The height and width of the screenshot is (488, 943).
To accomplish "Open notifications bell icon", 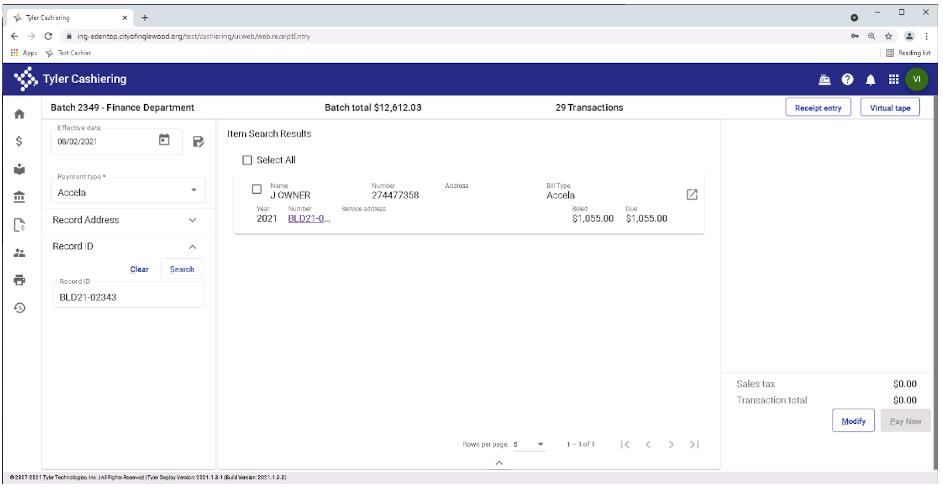I will pyautogui.click(x=870, y=79).
